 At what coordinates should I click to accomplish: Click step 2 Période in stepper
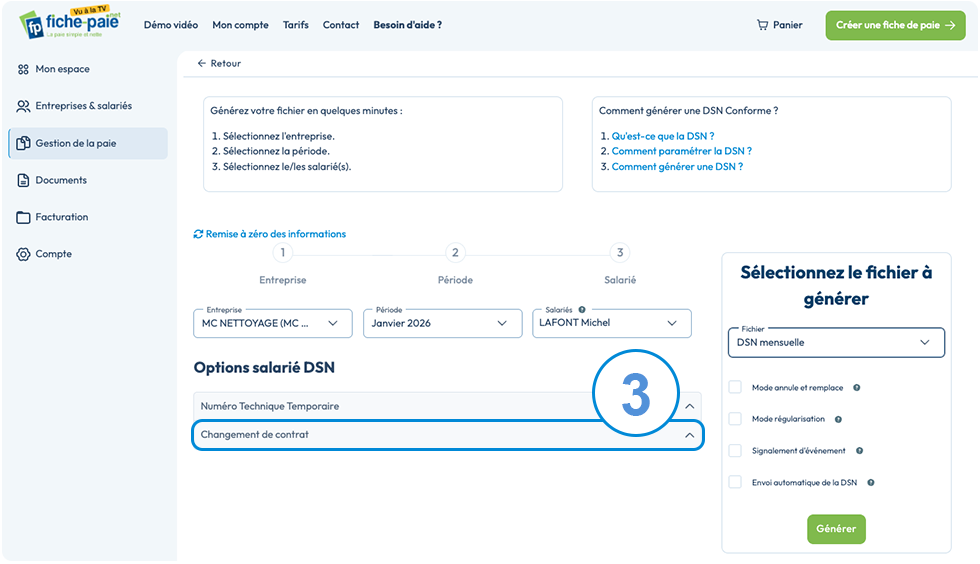click(x=455, y=253)
